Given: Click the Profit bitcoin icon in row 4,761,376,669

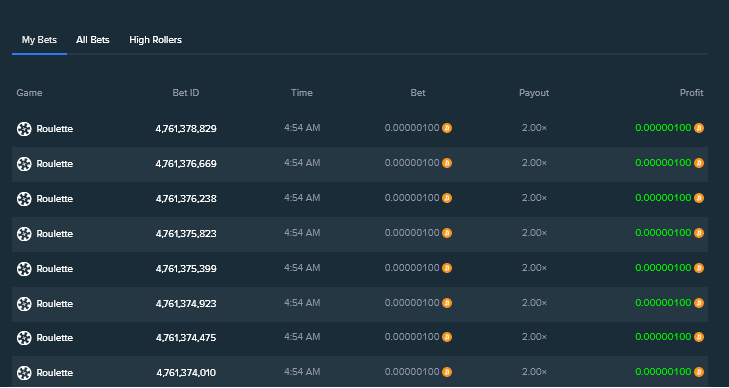Looking at the screenshot, I should click(x=699, y=163).
